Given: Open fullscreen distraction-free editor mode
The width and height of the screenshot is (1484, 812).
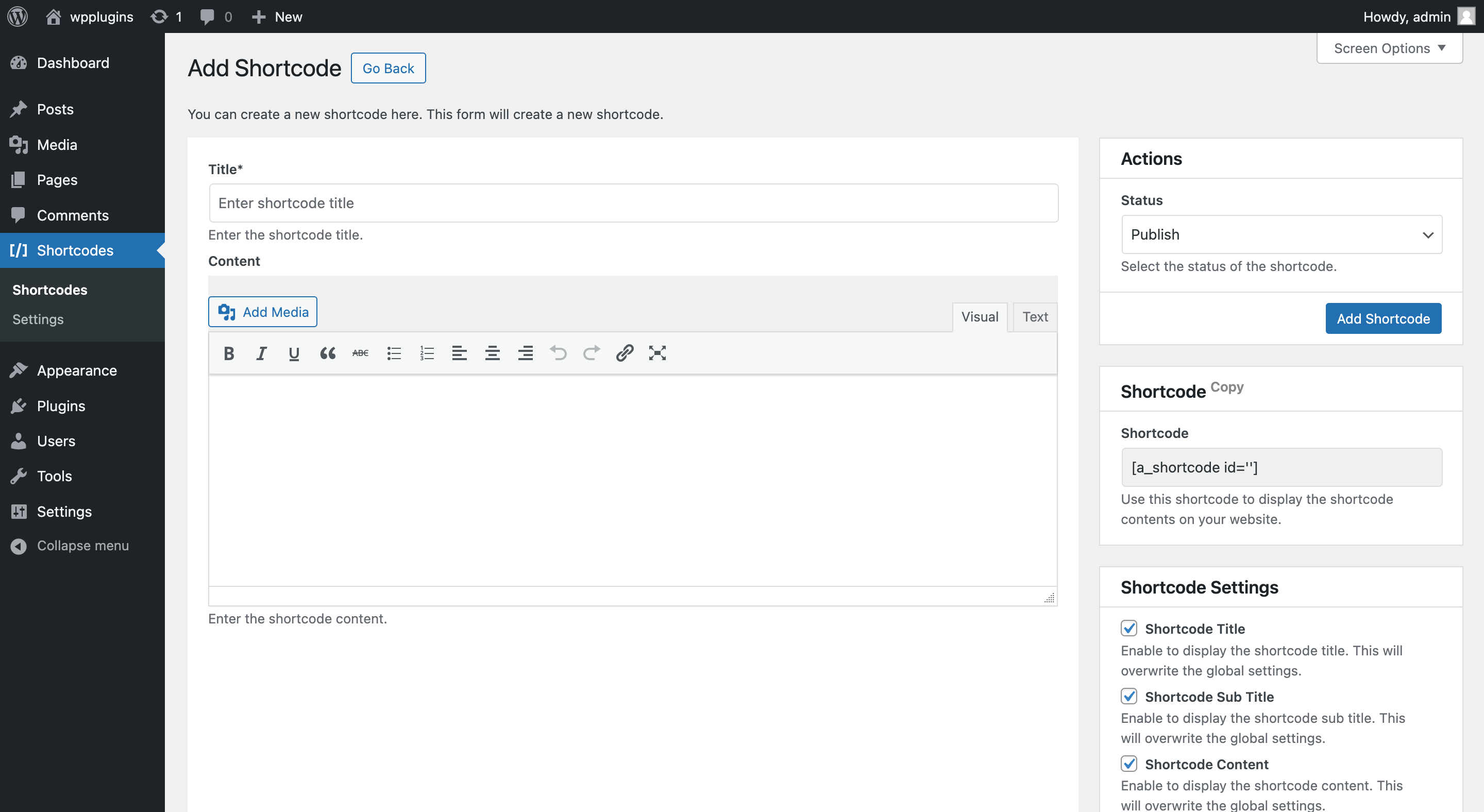Looking at the screenshot, I should (x=657, y=353).
